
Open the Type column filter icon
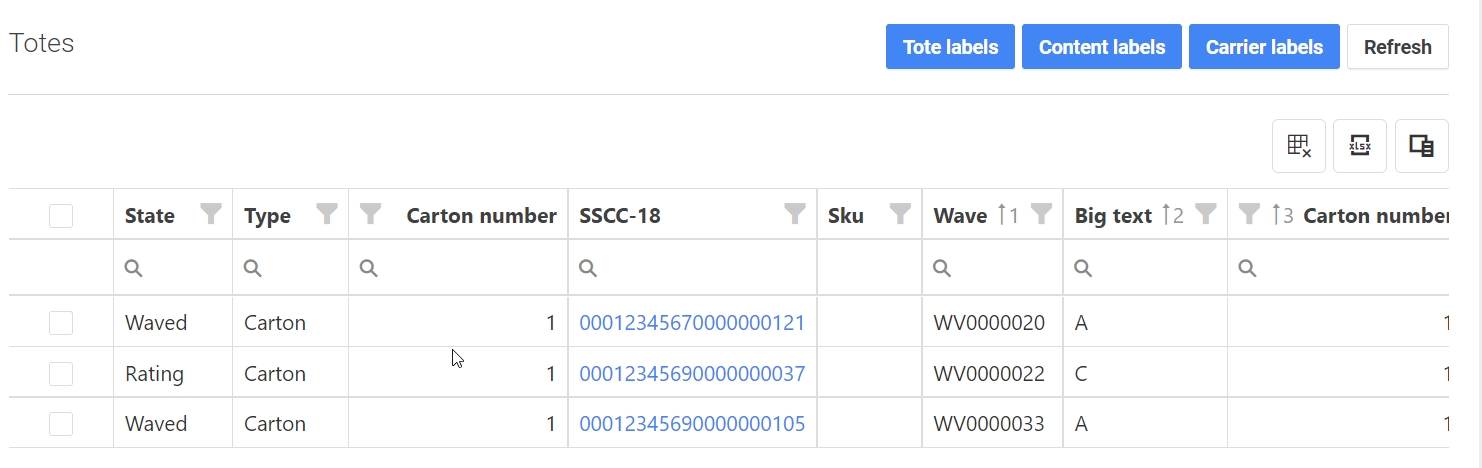327,214
